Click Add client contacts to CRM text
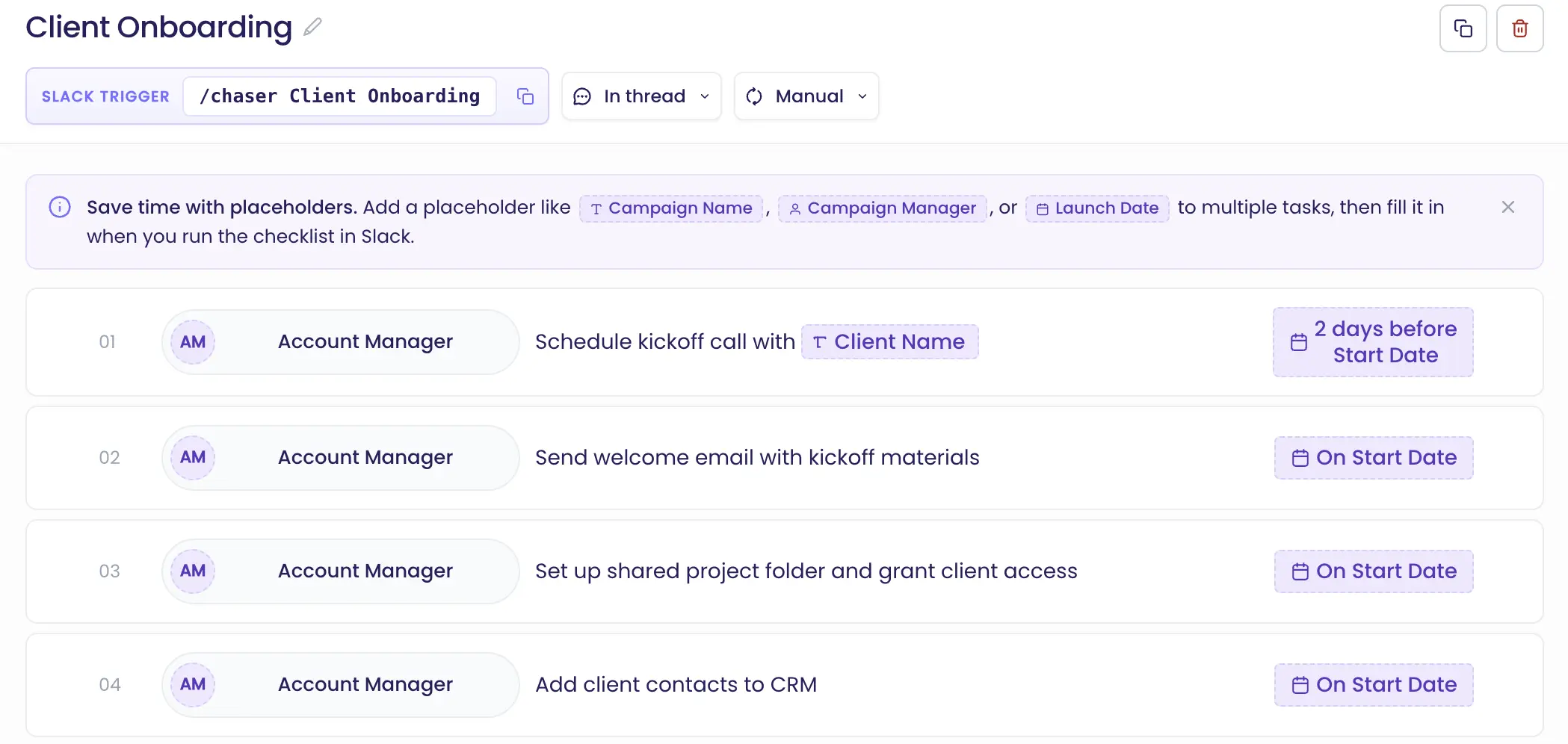The height and width of the screenshot is (744, 1568). click(x=676, y=685)
